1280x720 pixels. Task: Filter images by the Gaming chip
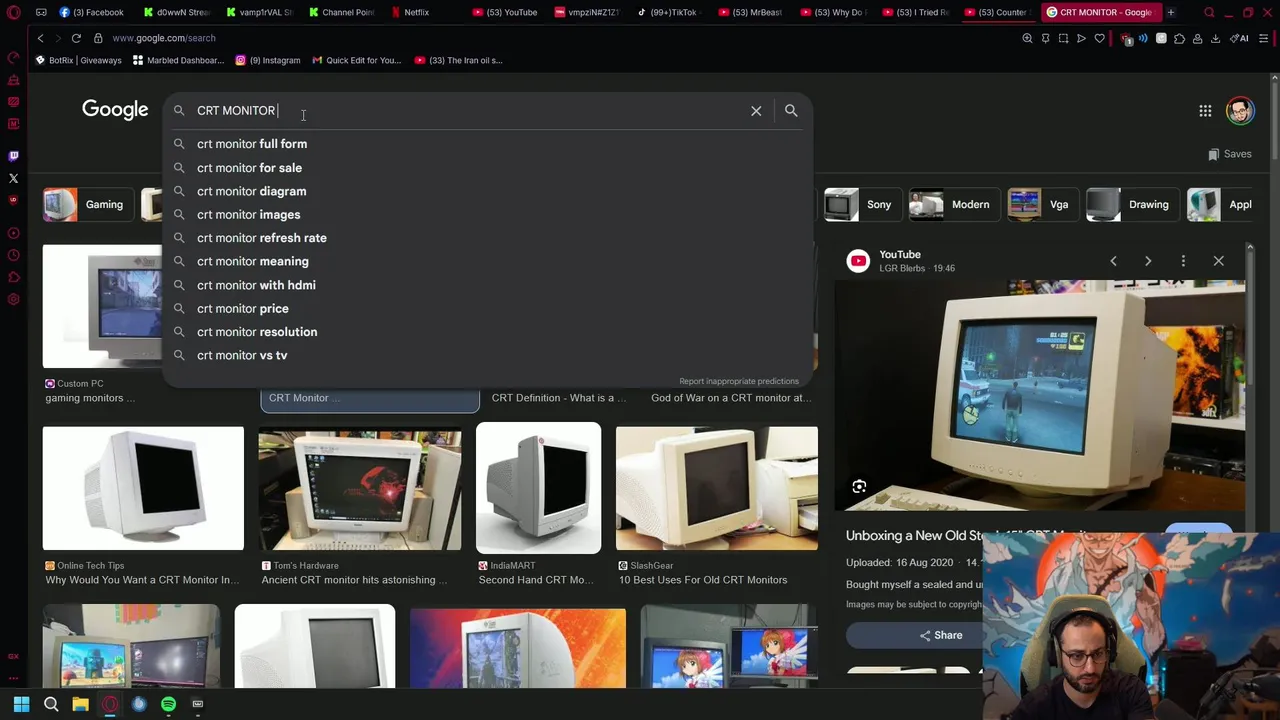[88, 205]
